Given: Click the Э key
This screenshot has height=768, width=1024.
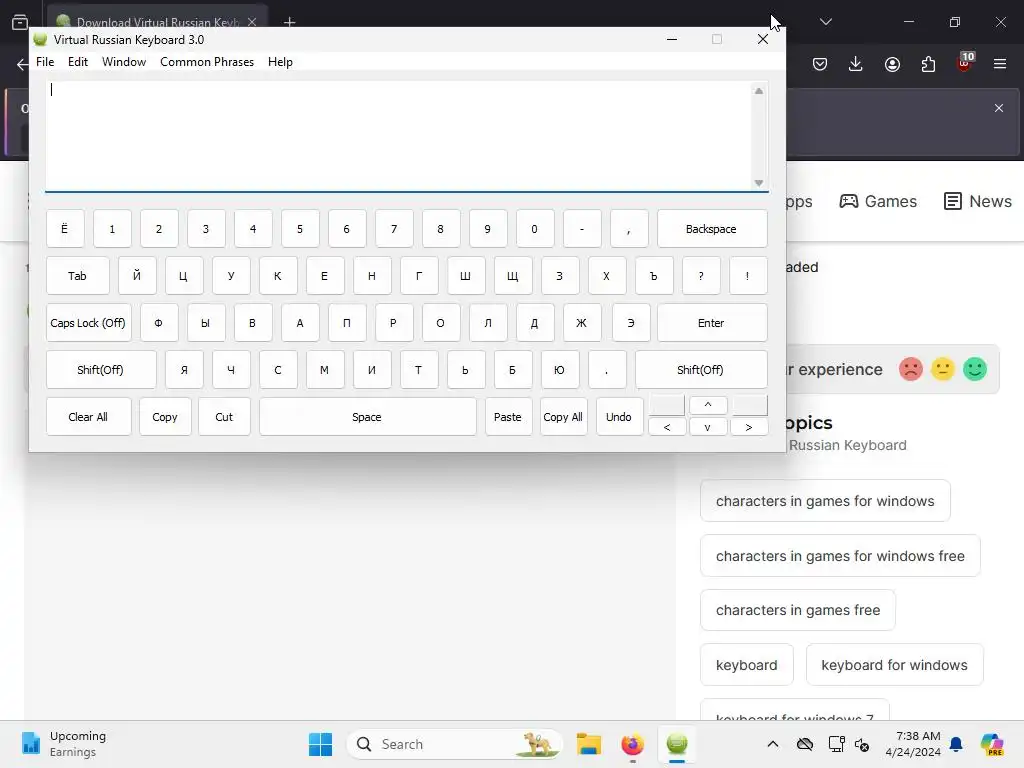Looking at the screenshot, I should [x=631, y=323].
